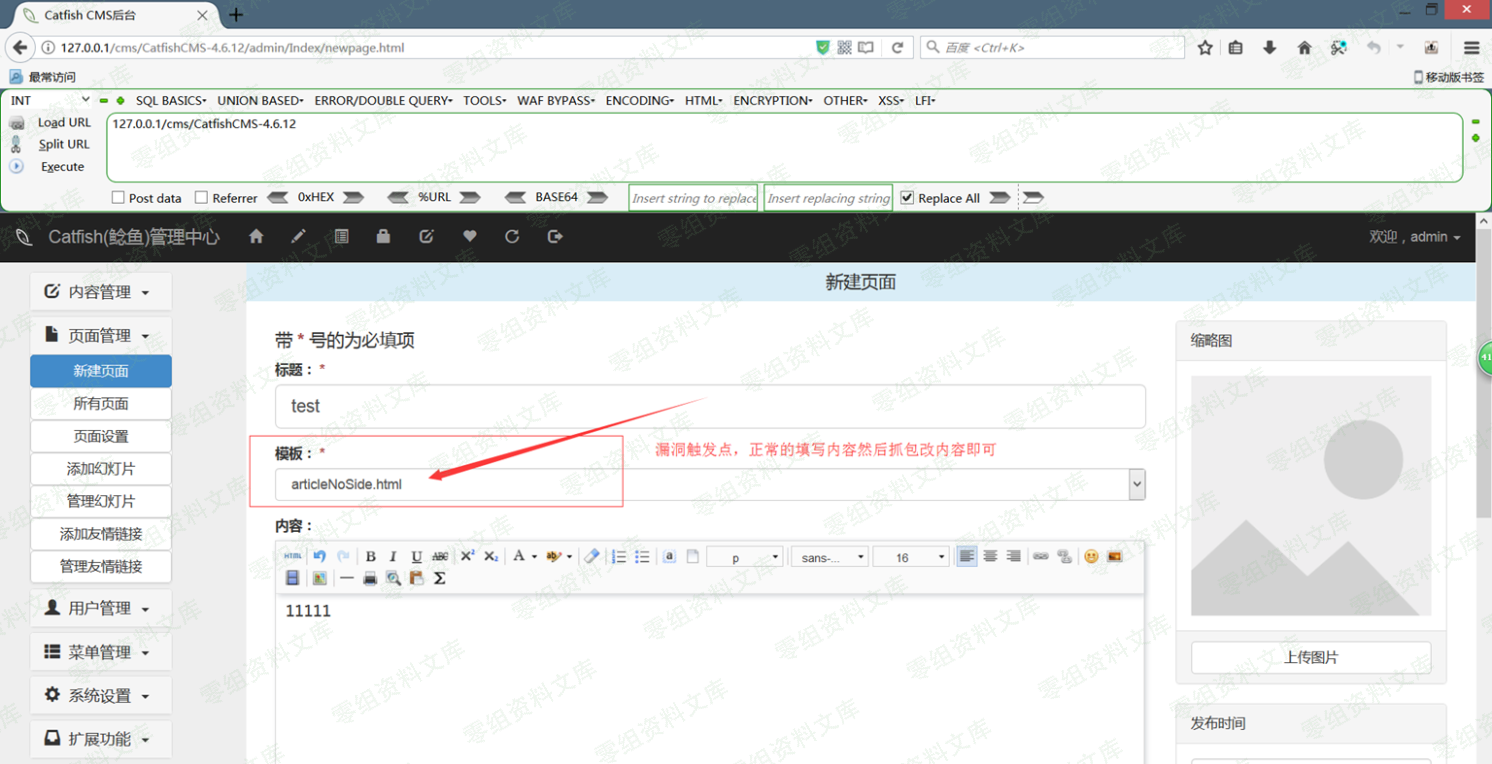Switch editor to HTML source mode

point(292,557)
